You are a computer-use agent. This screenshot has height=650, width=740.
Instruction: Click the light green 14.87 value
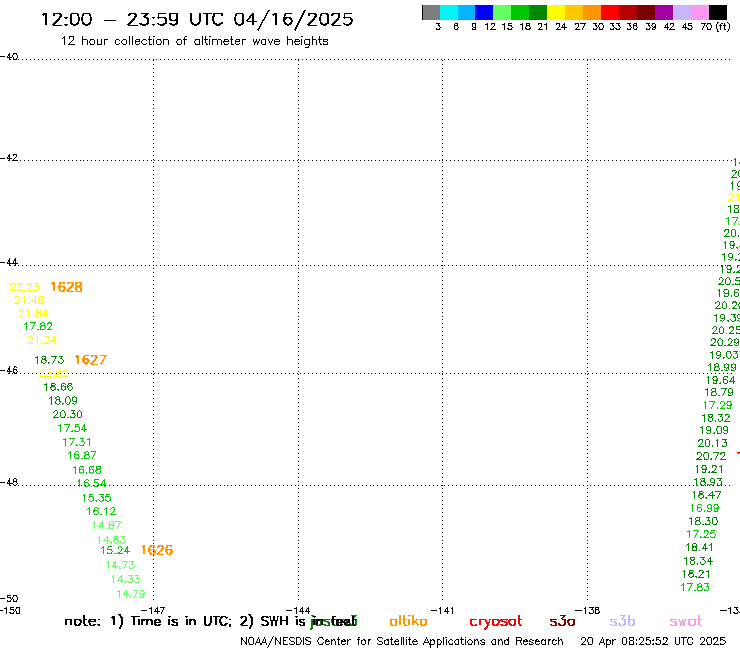click(107, 525)
